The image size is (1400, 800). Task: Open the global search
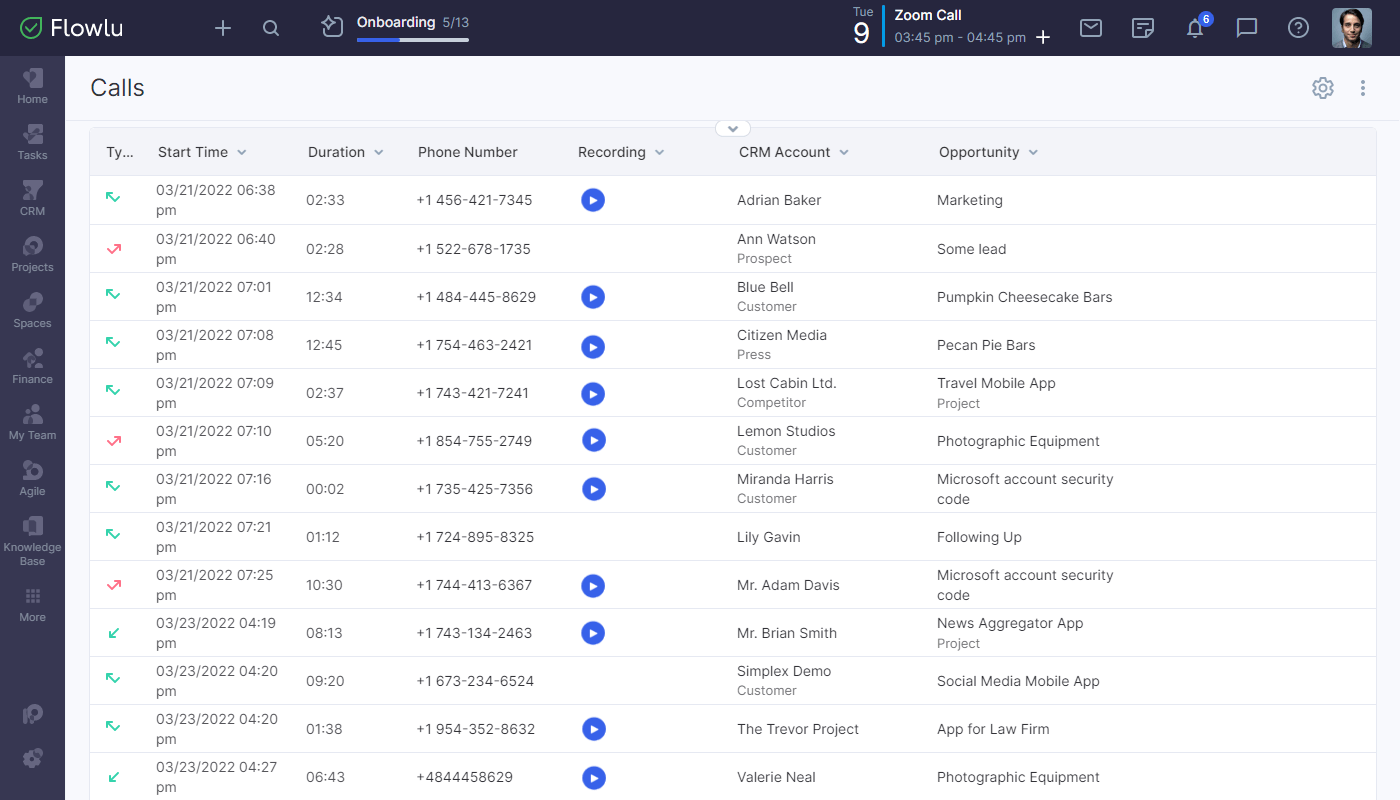click(271, 27)
